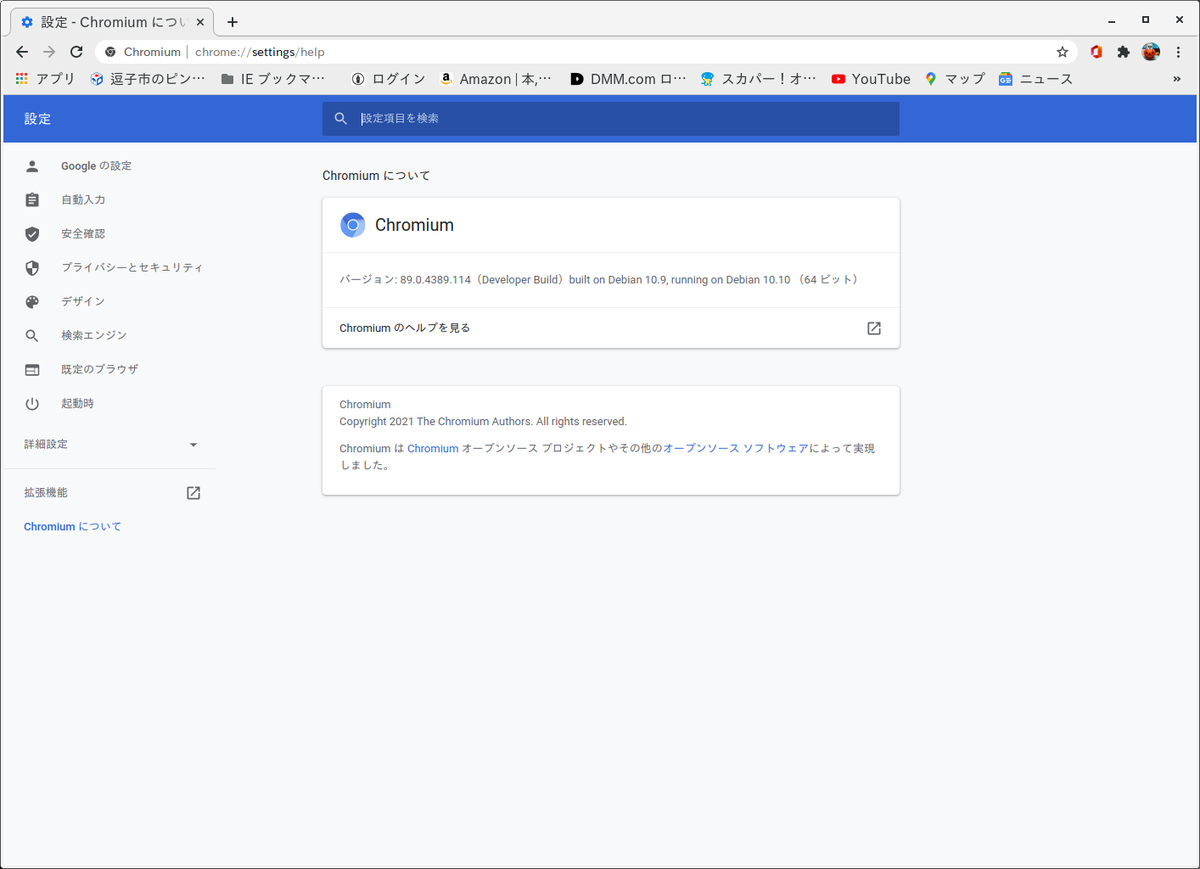
Task: Click the 設定 header title
Action: point(38,118)
